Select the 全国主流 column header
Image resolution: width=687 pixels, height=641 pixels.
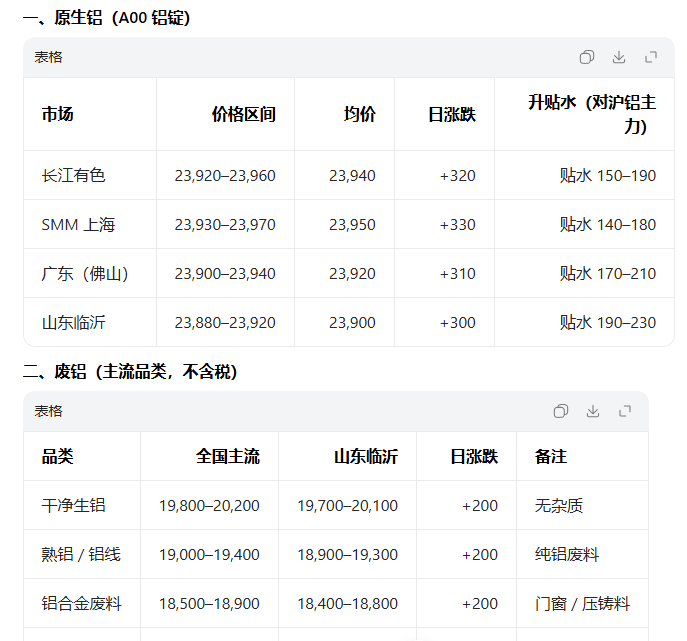pos(227,457)
